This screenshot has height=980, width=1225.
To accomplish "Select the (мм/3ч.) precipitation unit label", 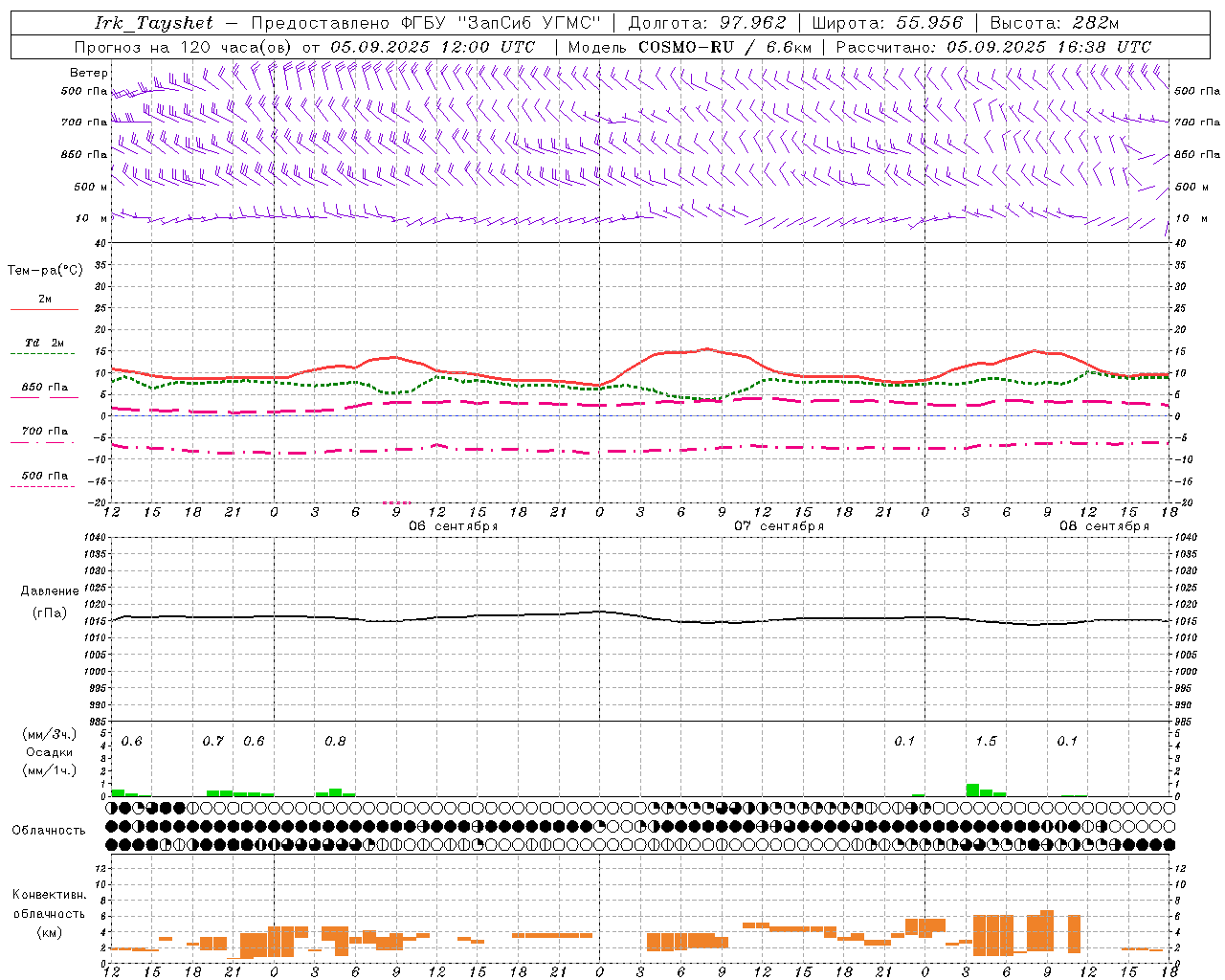I will [50, 734].
